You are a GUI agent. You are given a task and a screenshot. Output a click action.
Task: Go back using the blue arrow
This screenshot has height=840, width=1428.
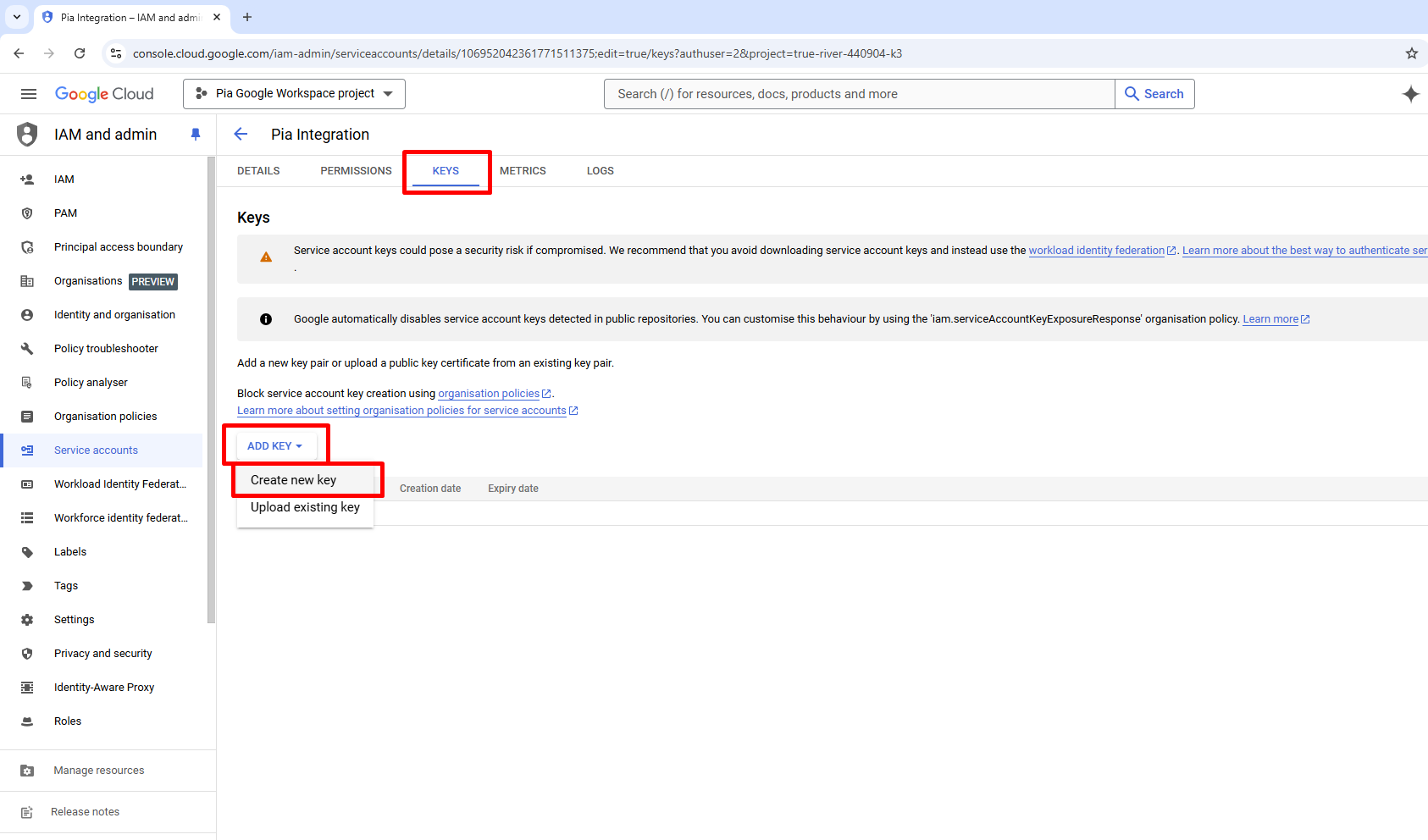241,134
